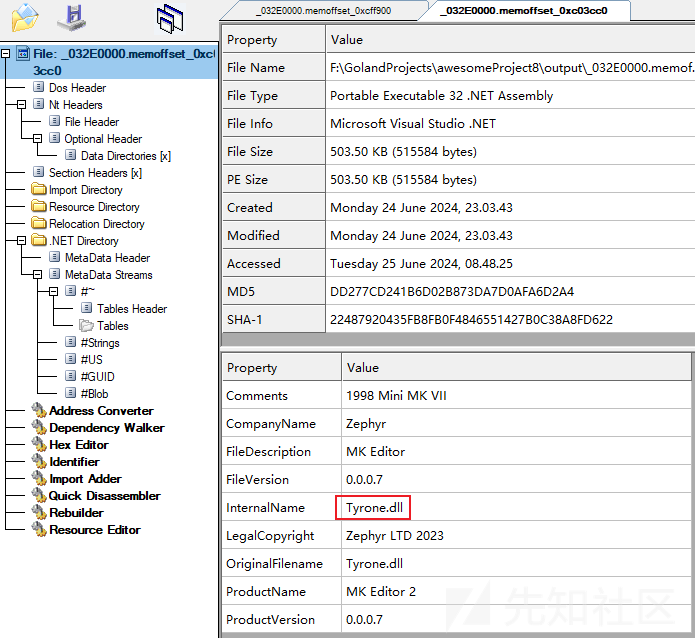695x638 pixels.
Task: Click the Data Directories page icon
Action: click(x=70, y=155)
